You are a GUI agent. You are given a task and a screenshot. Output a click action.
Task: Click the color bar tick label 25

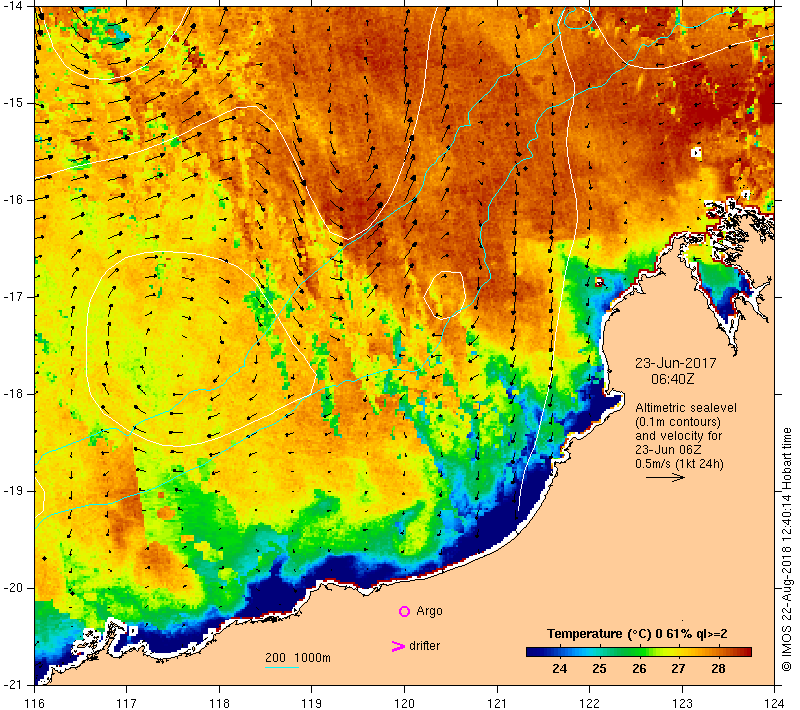pos(599,669)
